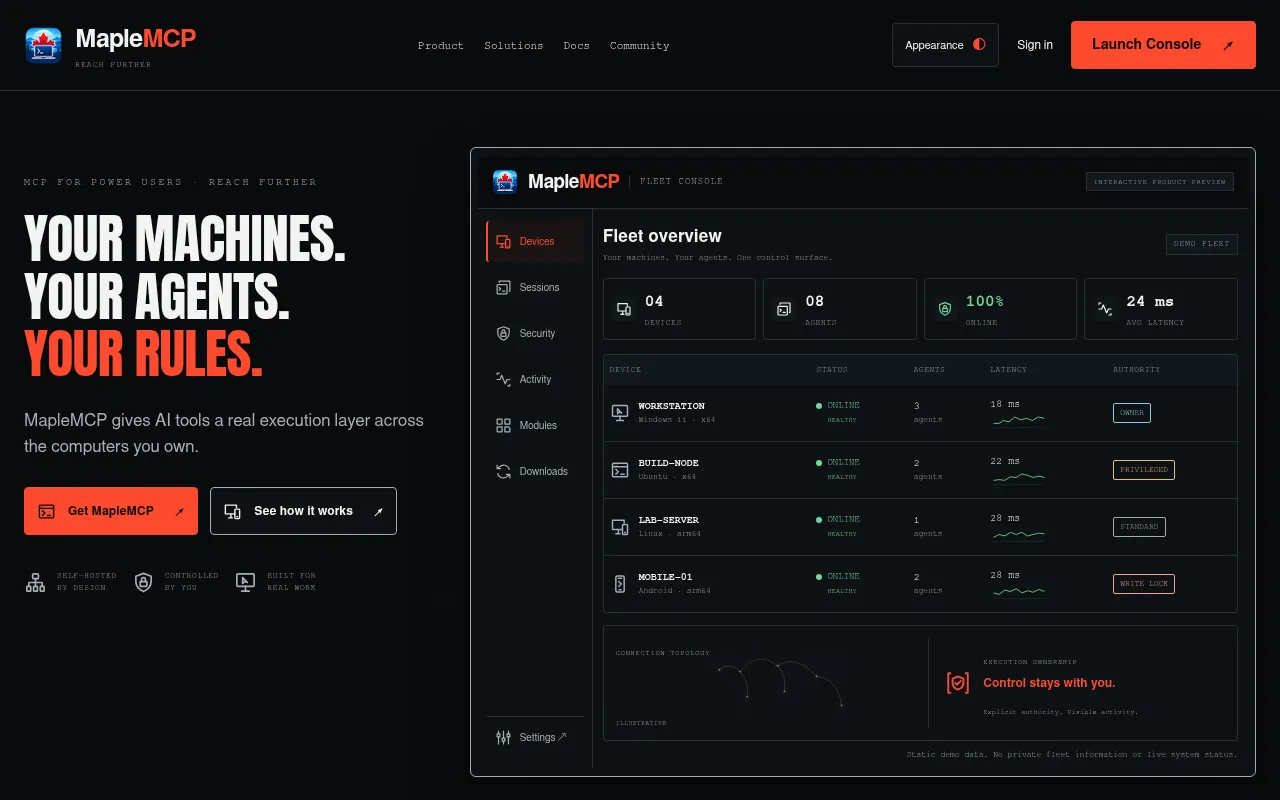Open the Settings sliders icon
Screen dimensions: 1280x800
click(504, 738)
